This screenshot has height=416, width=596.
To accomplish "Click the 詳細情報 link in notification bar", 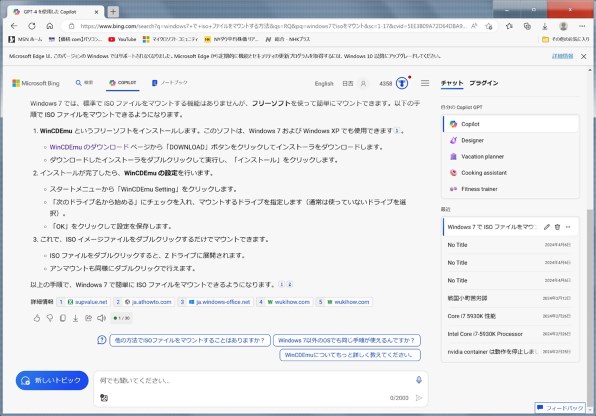I will (x=563, y=56).
